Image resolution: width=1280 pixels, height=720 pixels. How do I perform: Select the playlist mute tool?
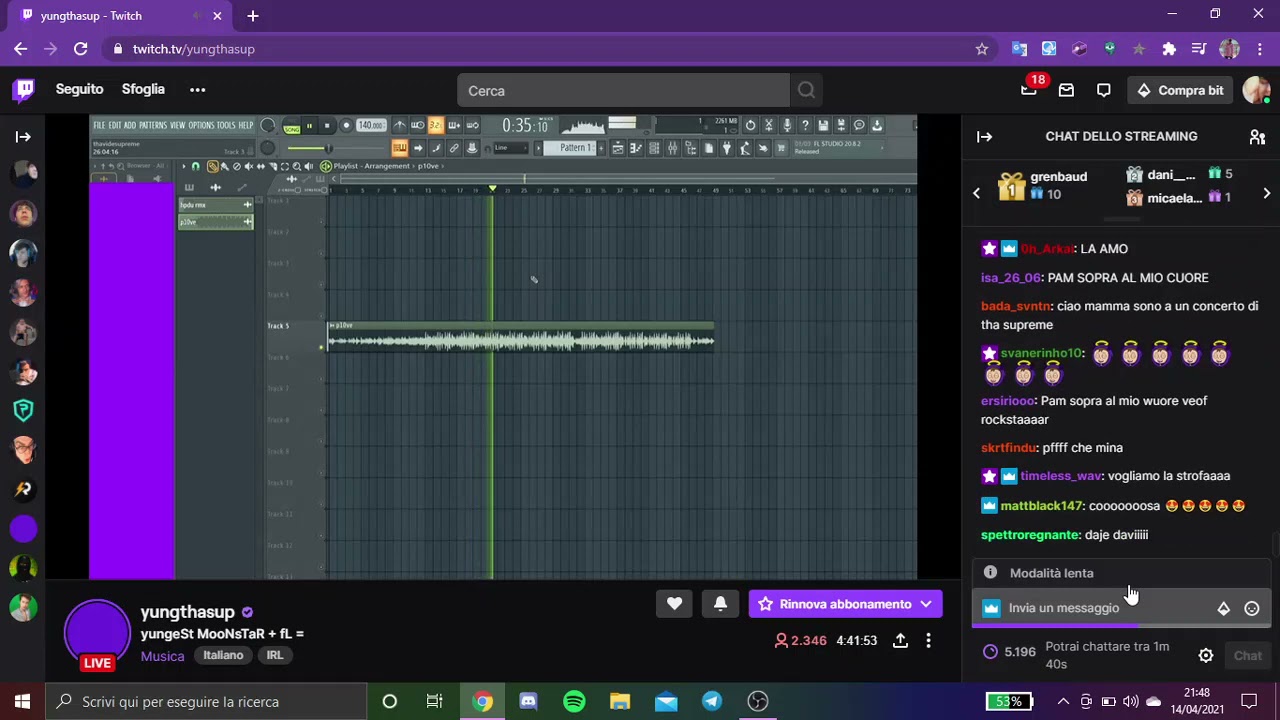pyautogui.click(x=249, y=166)
